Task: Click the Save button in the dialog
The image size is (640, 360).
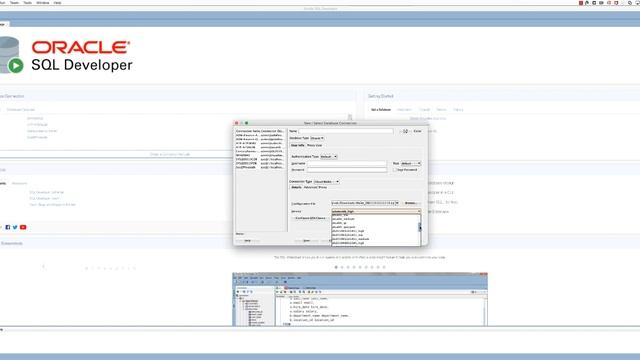Action: [x=307, y=241]
